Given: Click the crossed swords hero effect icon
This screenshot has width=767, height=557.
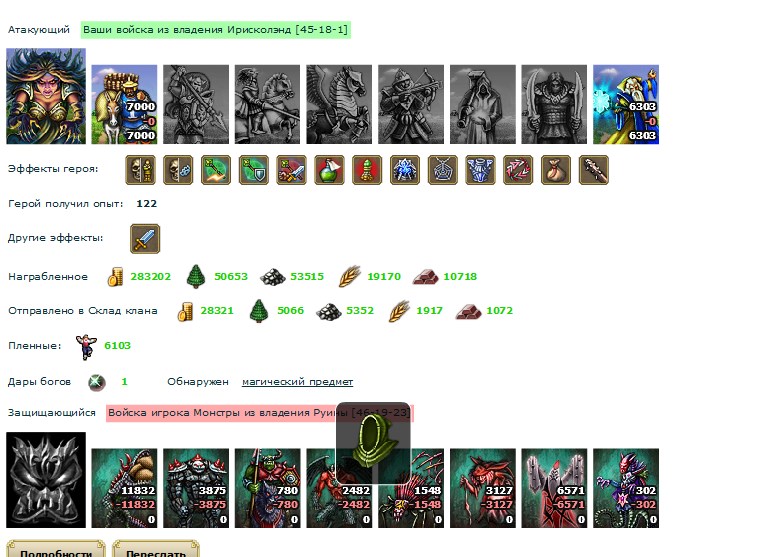Looking at the screenshot, I should click(x=292, y=170).
